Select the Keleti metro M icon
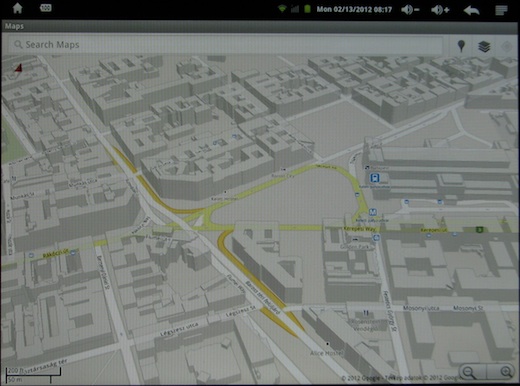This screenshot has width=520, height=386. (x=373, y=212)
